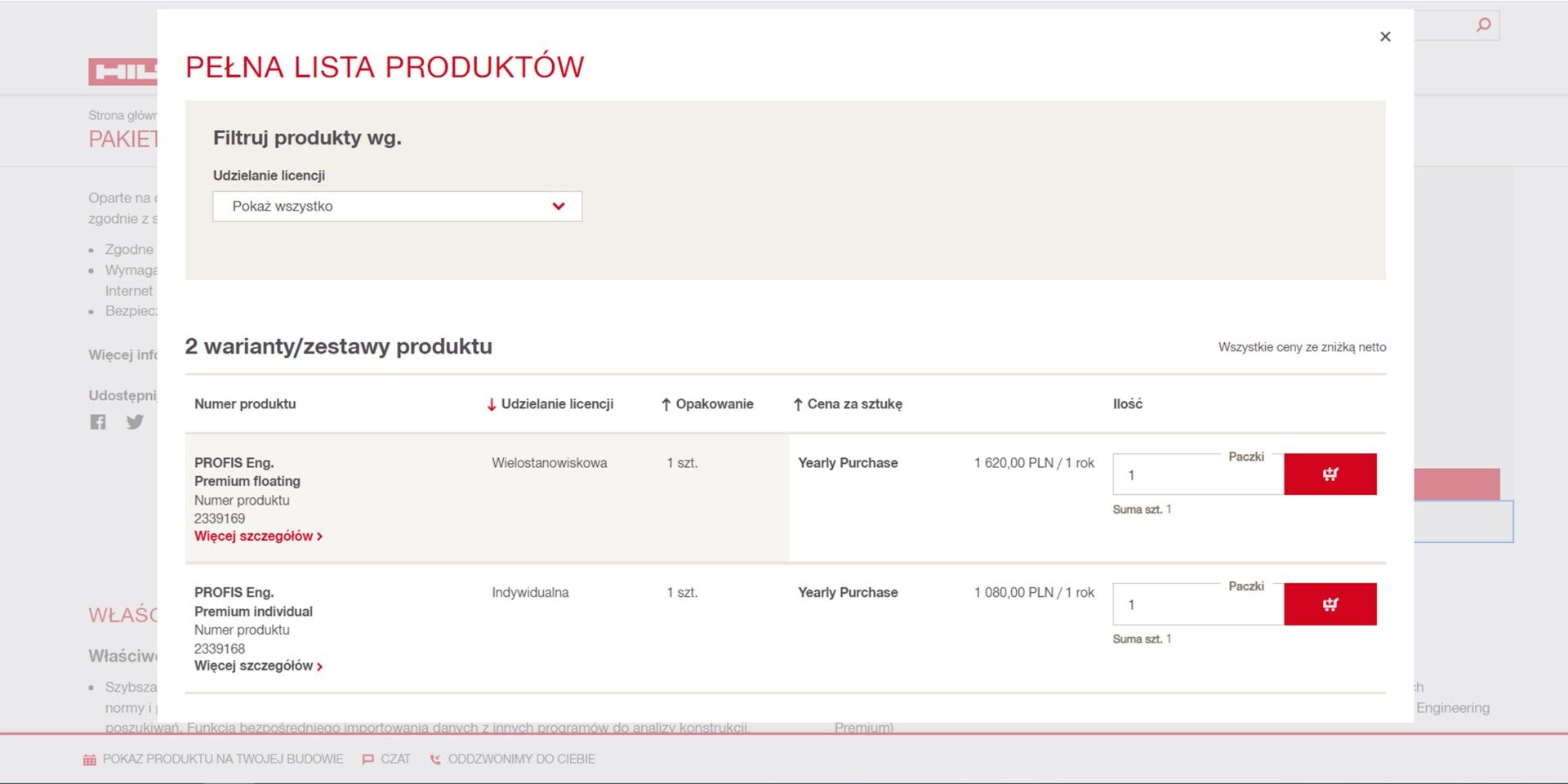Sort by Opakowanie column
1568x784 pixels.
tap(707, 404)
